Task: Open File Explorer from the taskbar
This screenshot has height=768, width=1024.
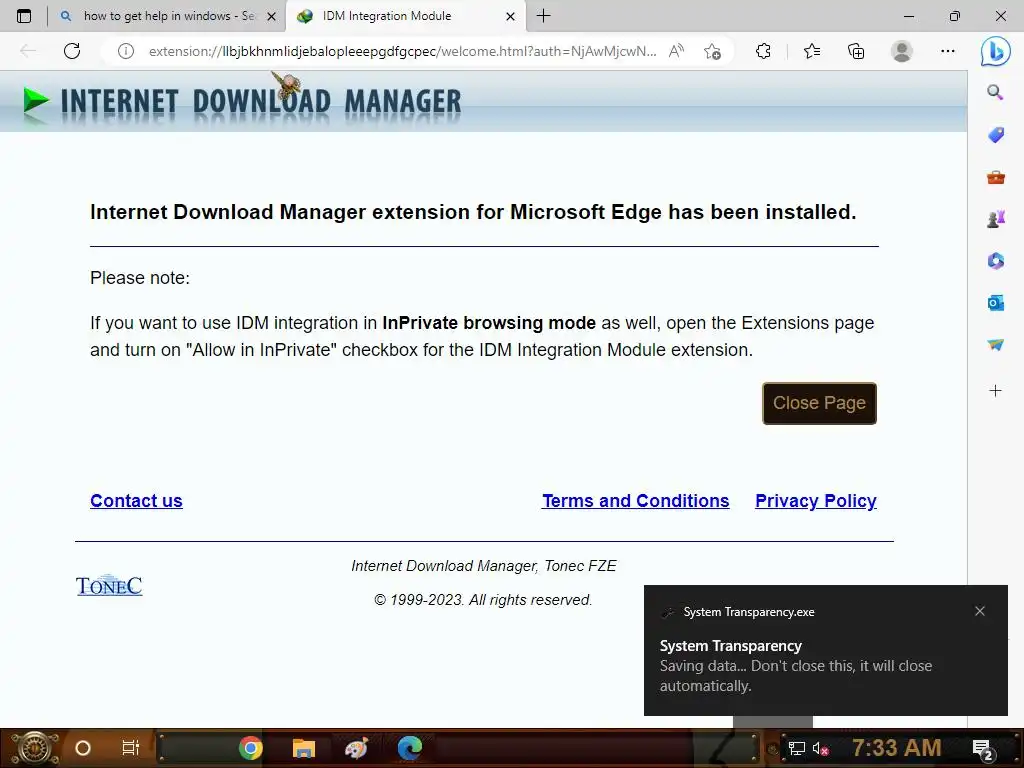Action: pyautogui.click(x=304, y=748)
